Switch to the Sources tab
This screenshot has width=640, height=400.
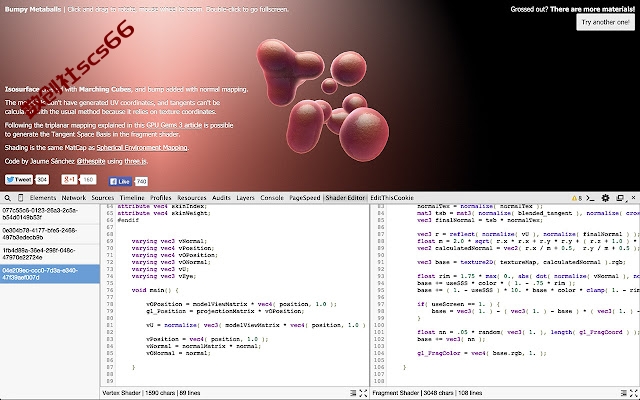pyautogui.click(x=102, y=198)
